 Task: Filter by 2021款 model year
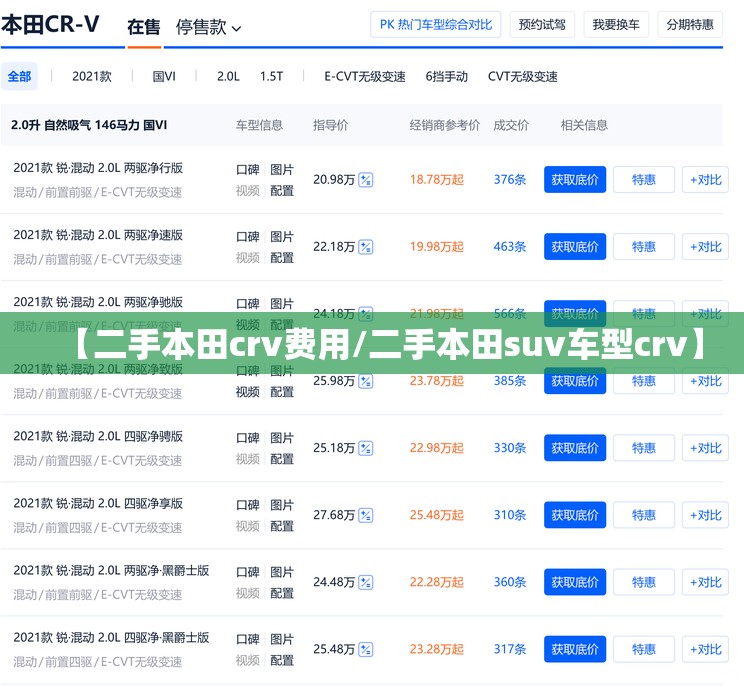[92, 76]
